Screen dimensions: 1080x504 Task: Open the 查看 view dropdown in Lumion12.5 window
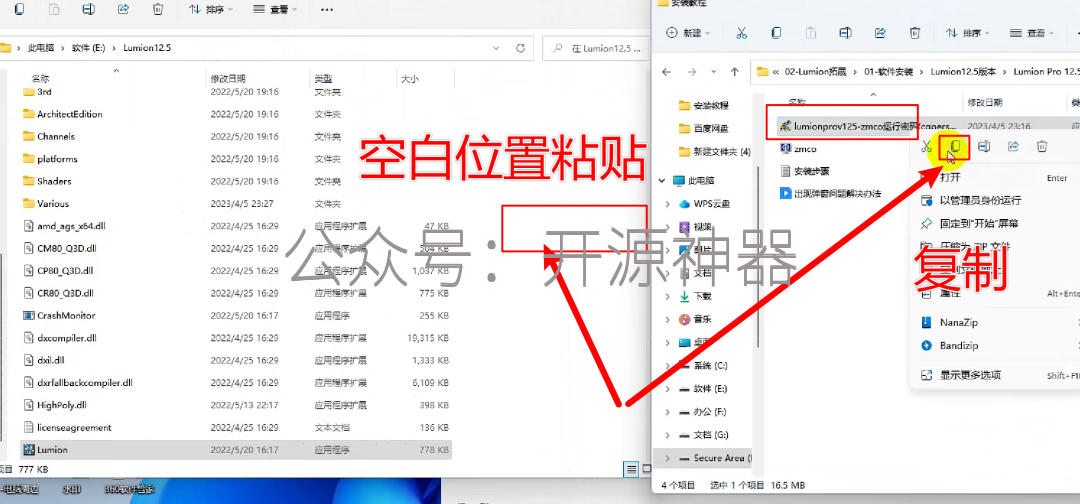275,10
